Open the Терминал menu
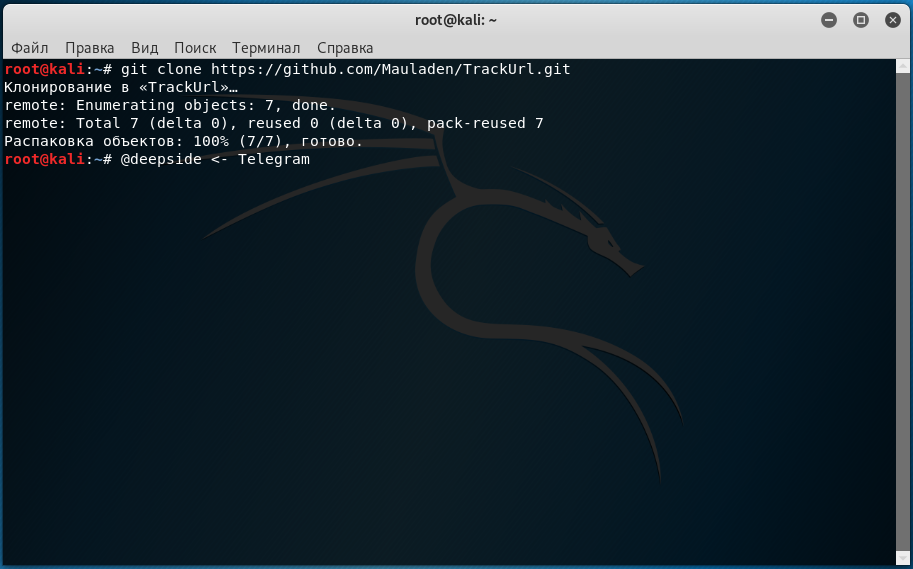 266,48
